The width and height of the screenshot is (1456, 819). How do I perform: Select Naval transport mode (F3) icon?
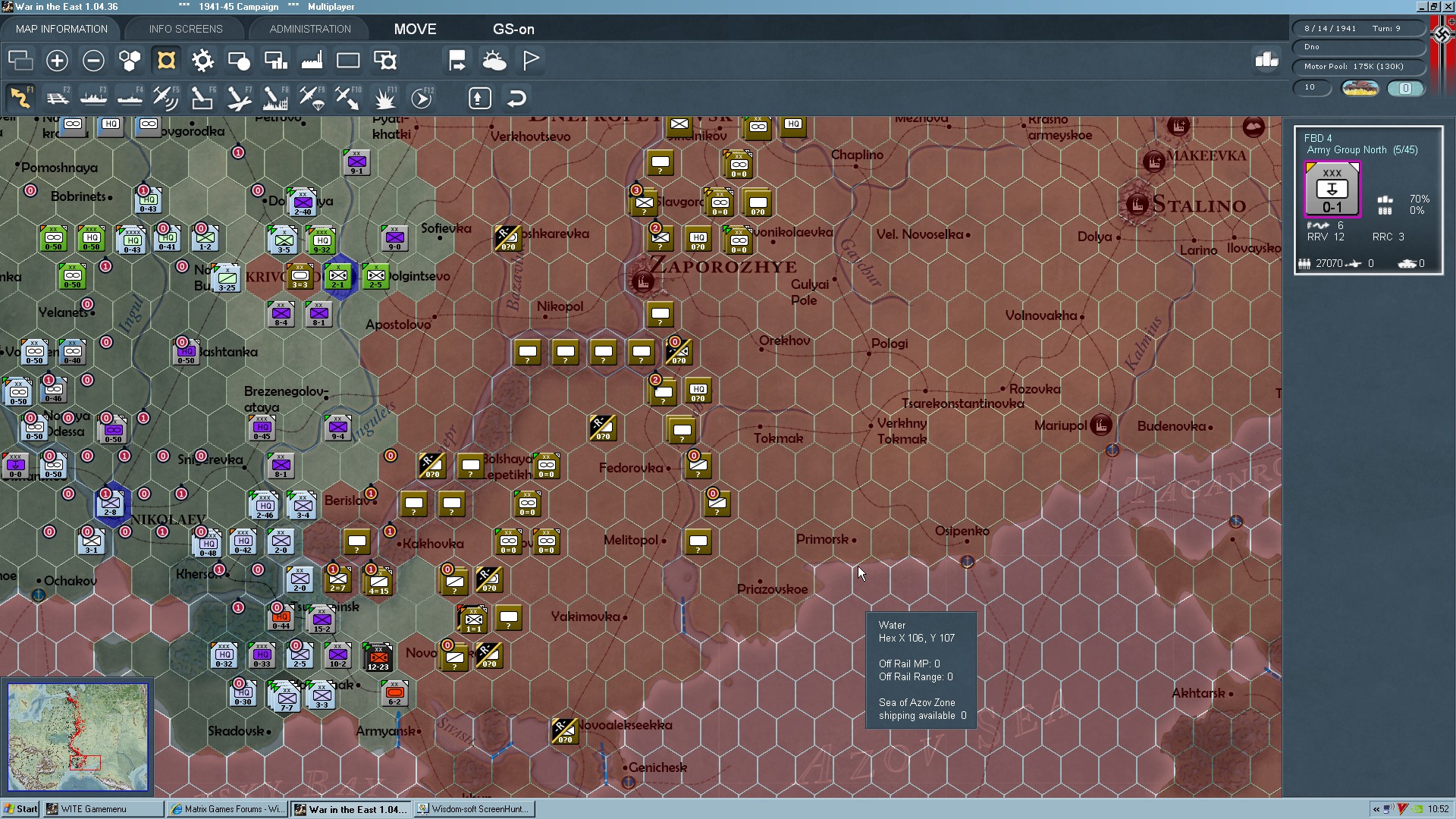tap(93, 98)
